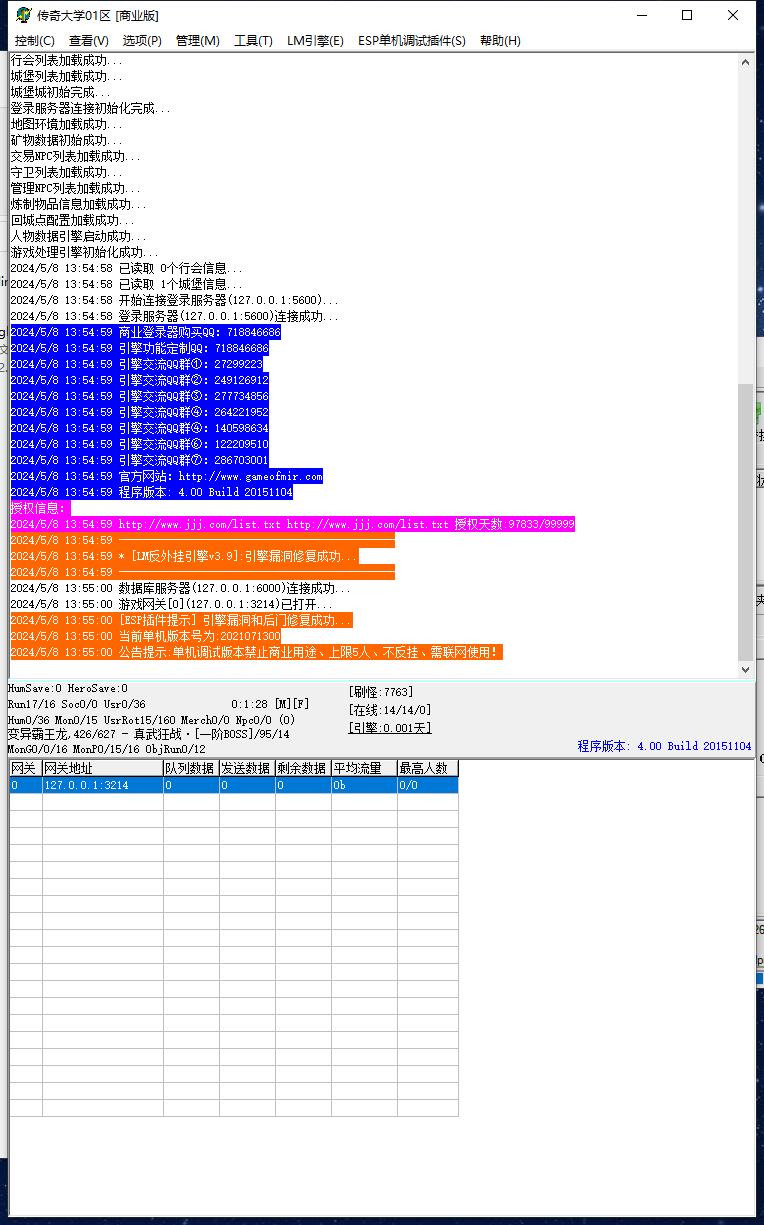The height and width of the screenshot is (1225, 764).
Task: Select the 0b average flow cell
Action: tap(365, 785)
